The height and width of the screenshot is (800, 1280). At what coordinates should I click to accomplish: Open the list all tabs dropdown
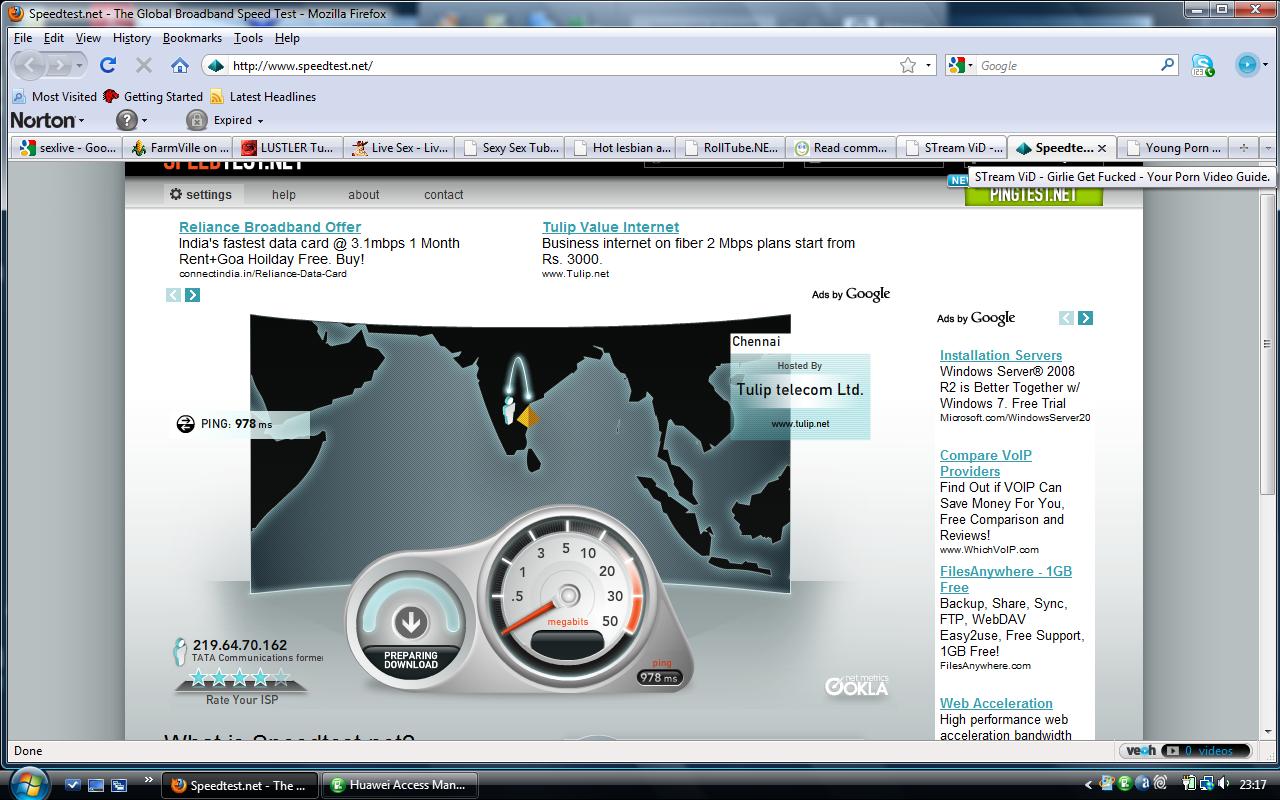[x=1267, y=147]
